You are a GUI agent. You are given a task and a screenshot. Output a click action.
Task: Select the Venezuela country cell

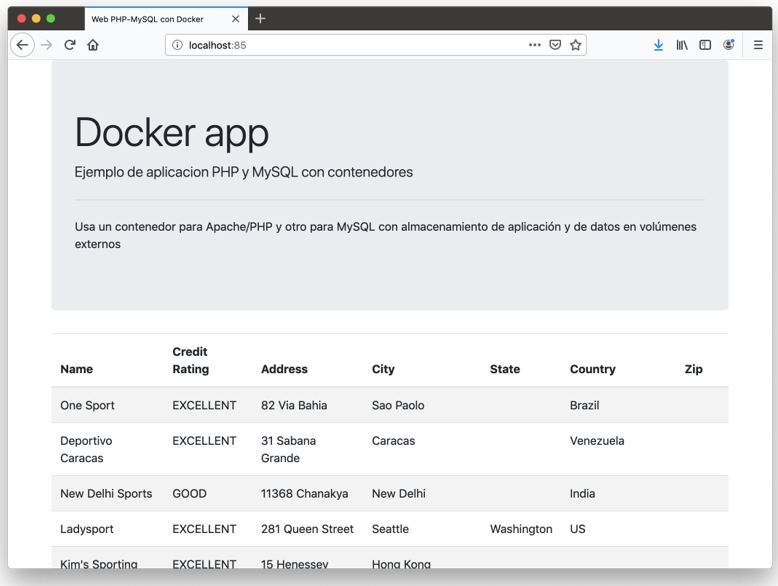[x=597, y=441]
